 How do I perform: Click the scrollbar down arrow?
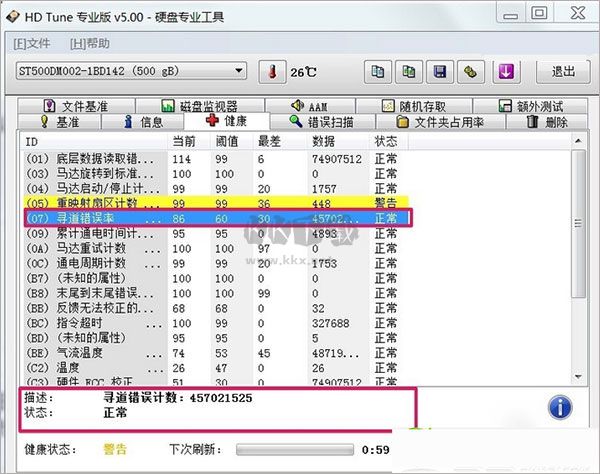pyautogui.click(x=578, y=377)
